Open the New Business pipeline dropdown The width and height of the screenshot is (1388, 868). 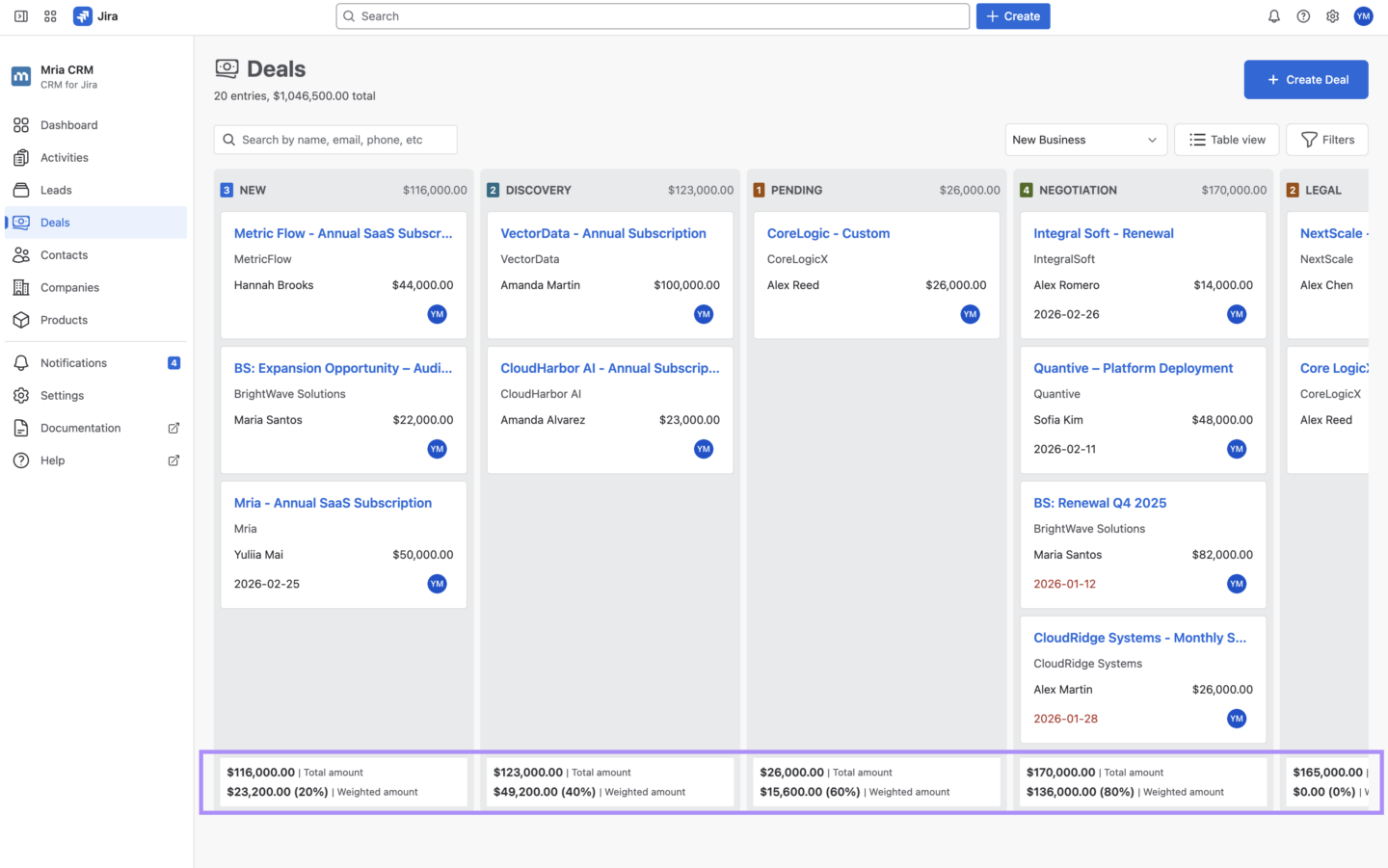pos(1085,139)
